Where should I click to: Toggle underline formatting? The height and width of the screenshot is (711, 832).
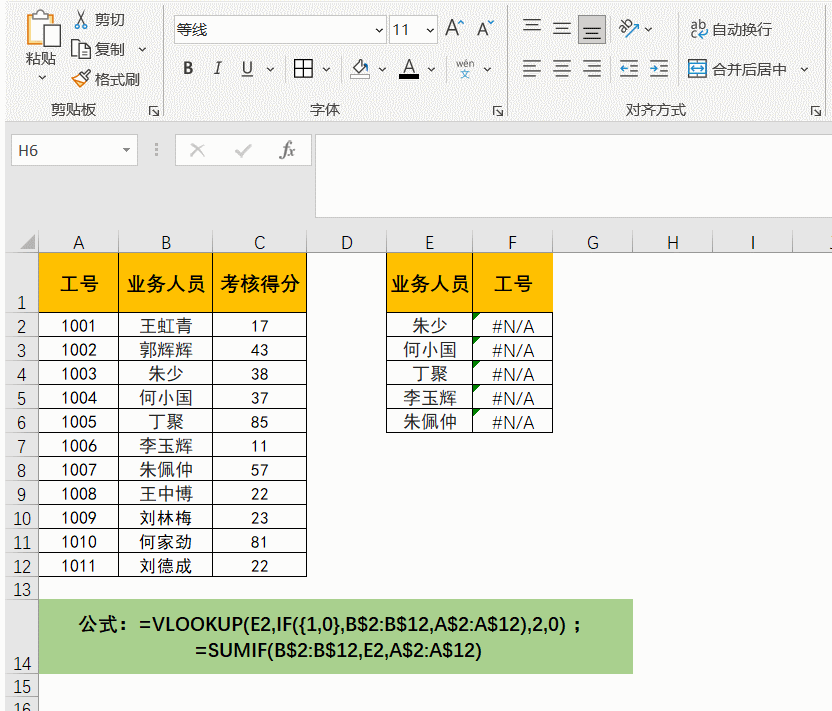(x=245, y=68)
